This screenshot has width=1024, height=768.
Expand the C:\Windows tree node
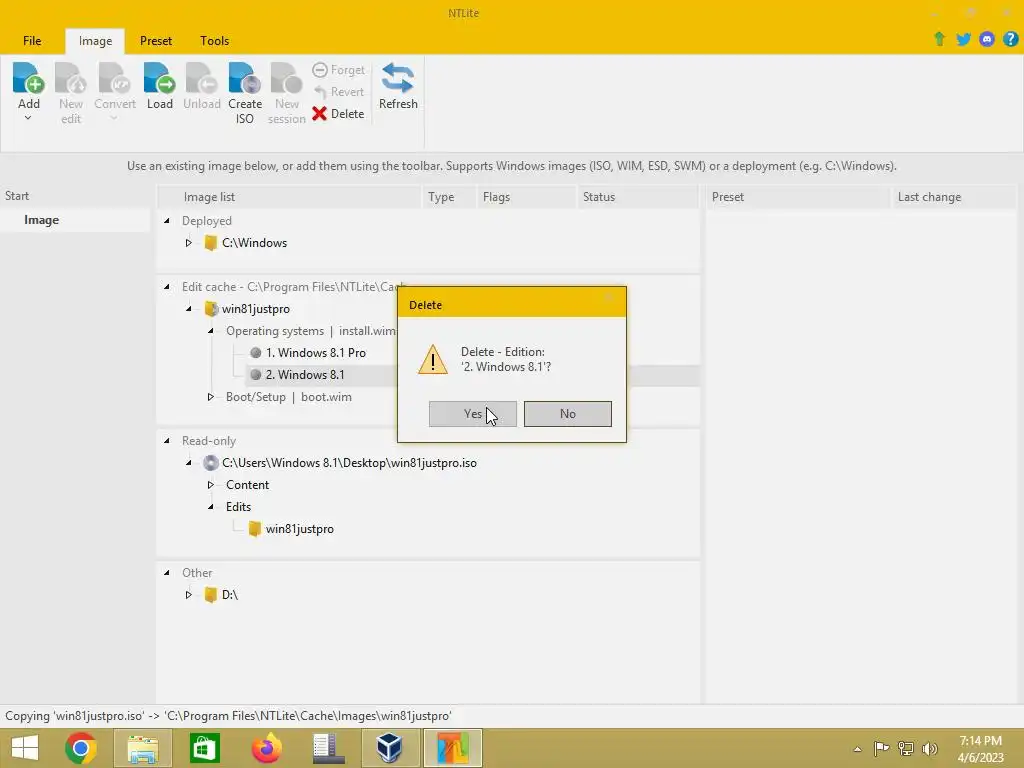(x=188, y=243)
